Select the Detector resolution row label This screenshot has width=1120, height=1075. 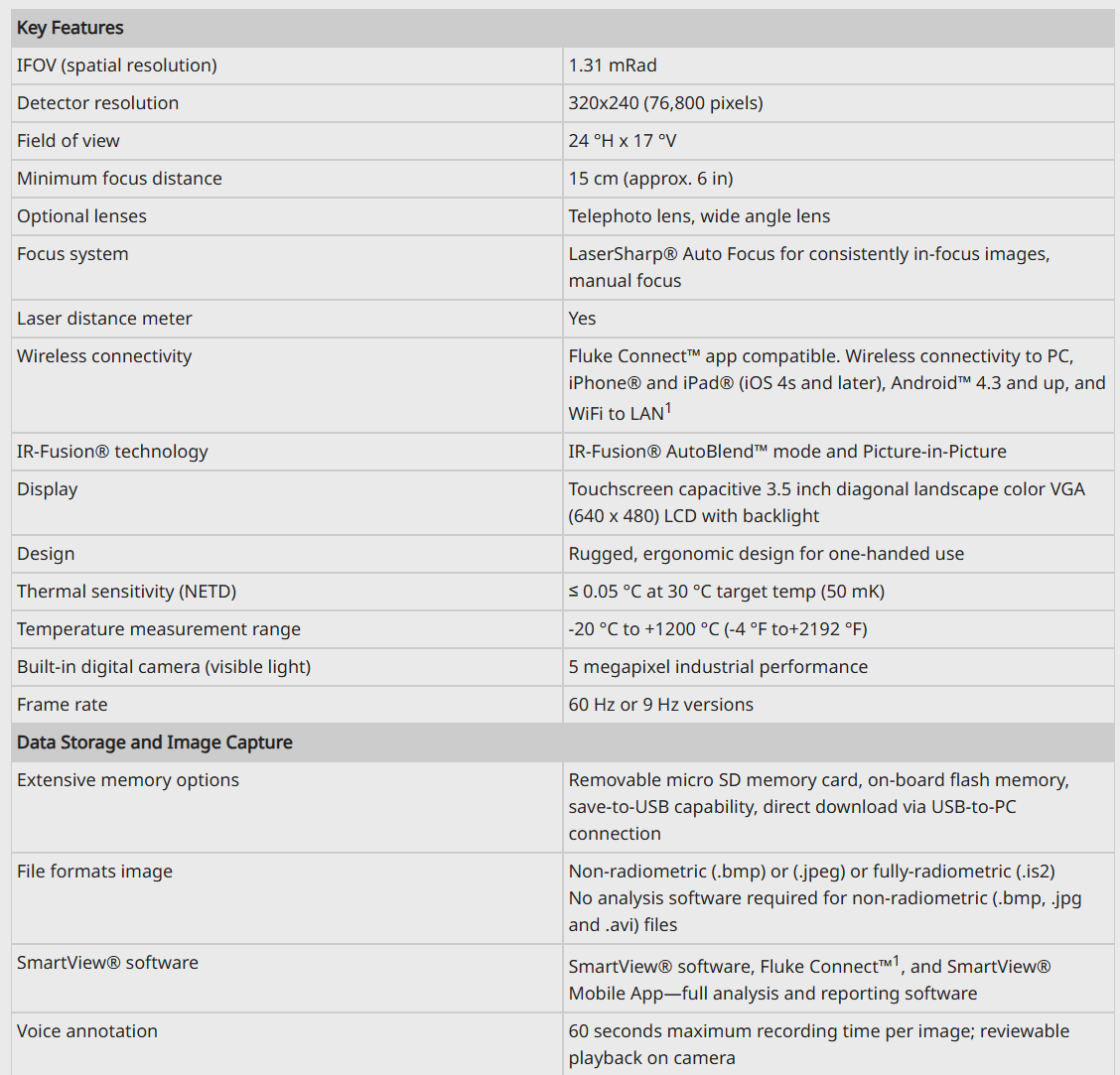coord(97,103)
